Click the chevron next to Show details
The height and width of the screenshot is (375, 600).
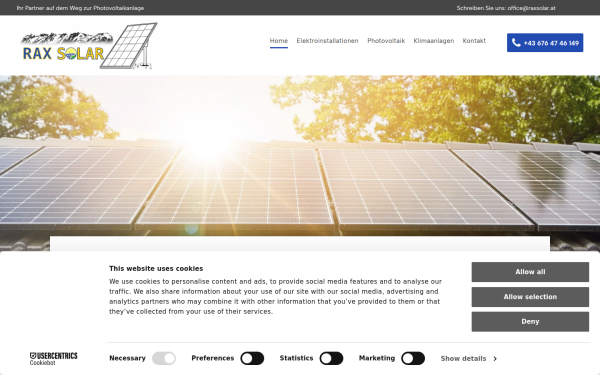[495, 359]
